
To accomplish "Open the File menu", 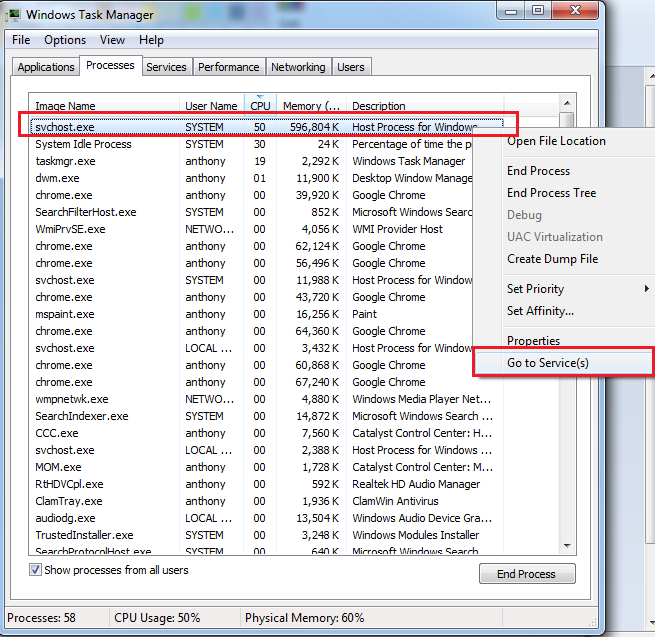I will point(21,40).
